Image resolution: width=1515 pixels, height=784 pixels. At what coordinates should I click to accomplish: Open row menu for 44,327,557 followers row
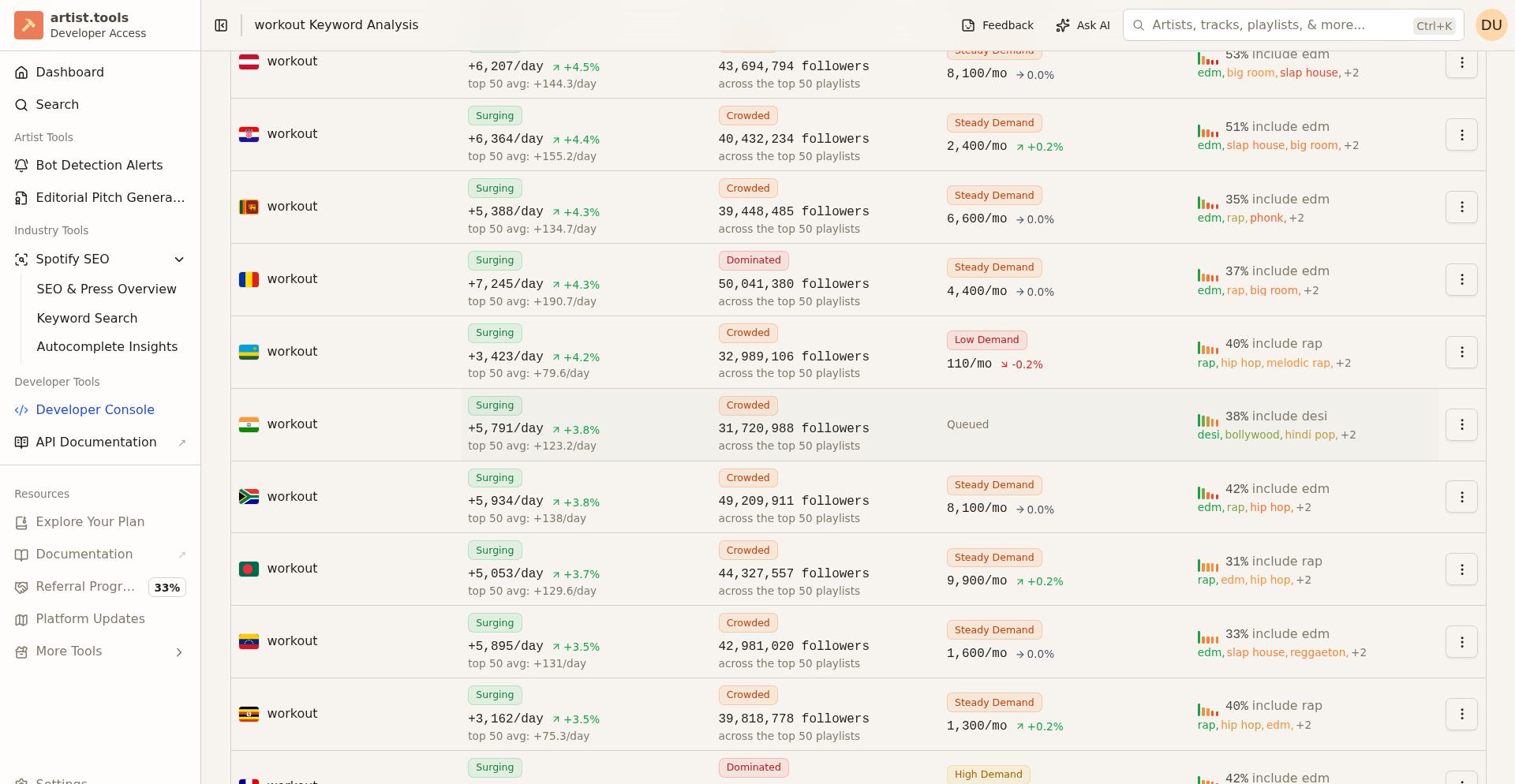pyautogui.click(x=1461, y=569)
